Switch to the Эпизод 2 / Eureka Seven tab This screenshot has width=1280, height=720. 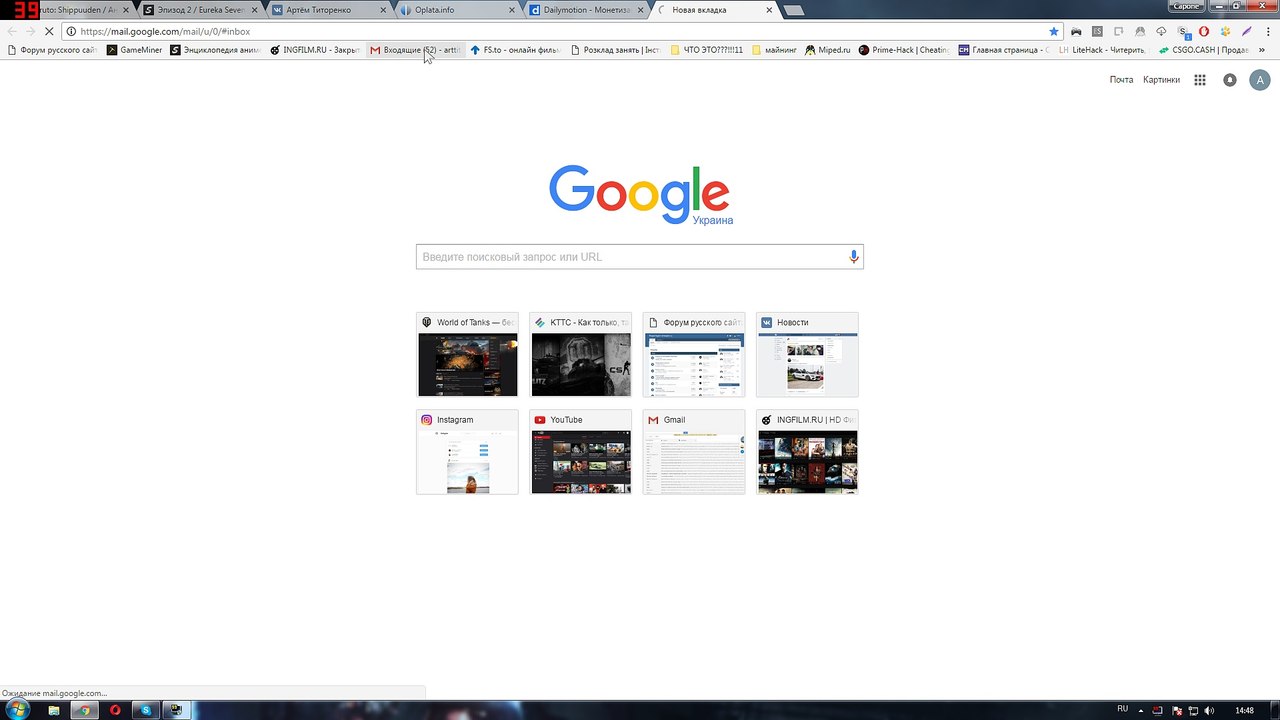(x=199, y=10)
